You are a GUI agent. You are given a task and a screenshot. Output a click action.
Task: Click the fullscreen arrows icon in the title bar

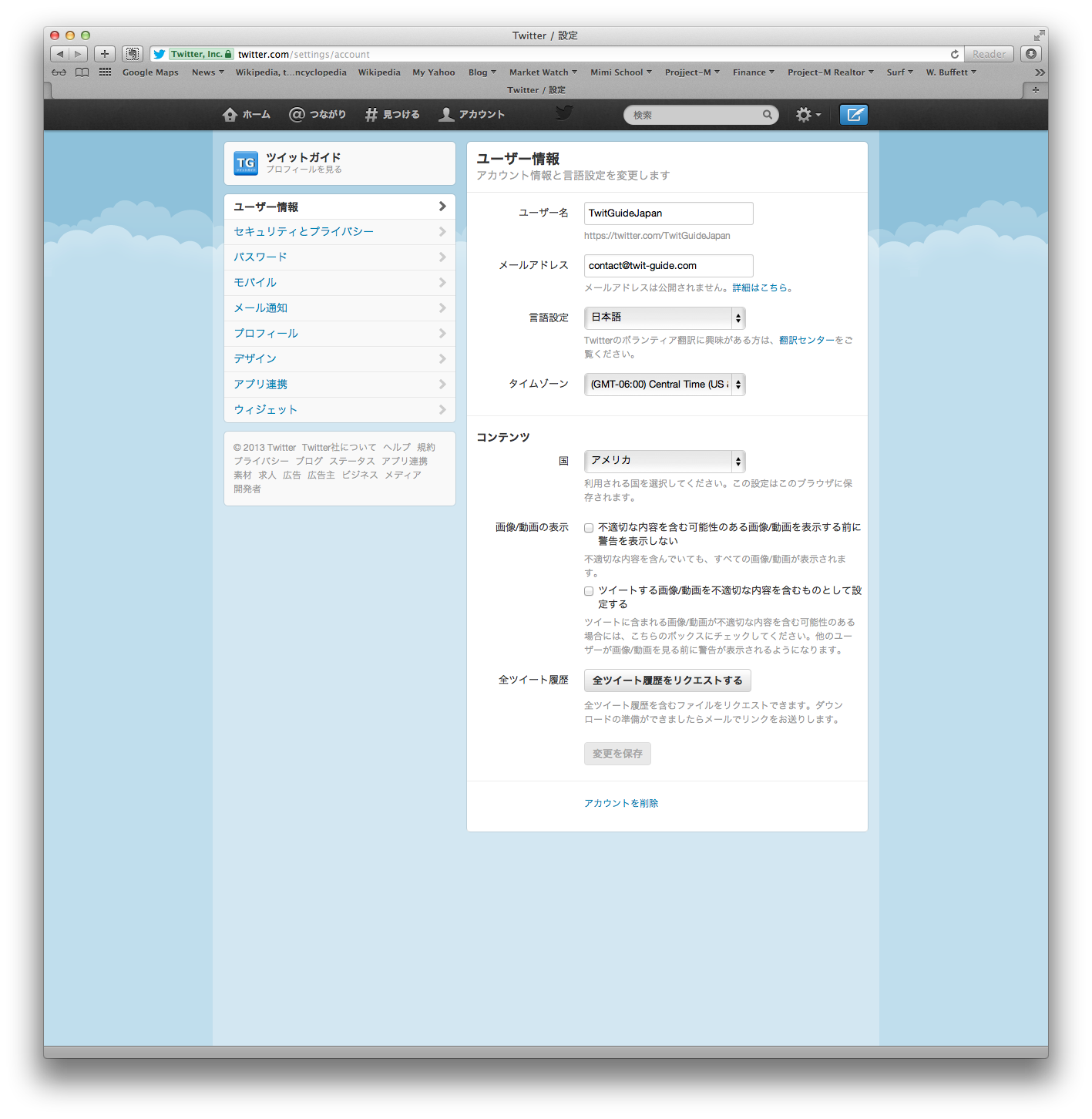pyautogui.click(x=1039, y=35)
